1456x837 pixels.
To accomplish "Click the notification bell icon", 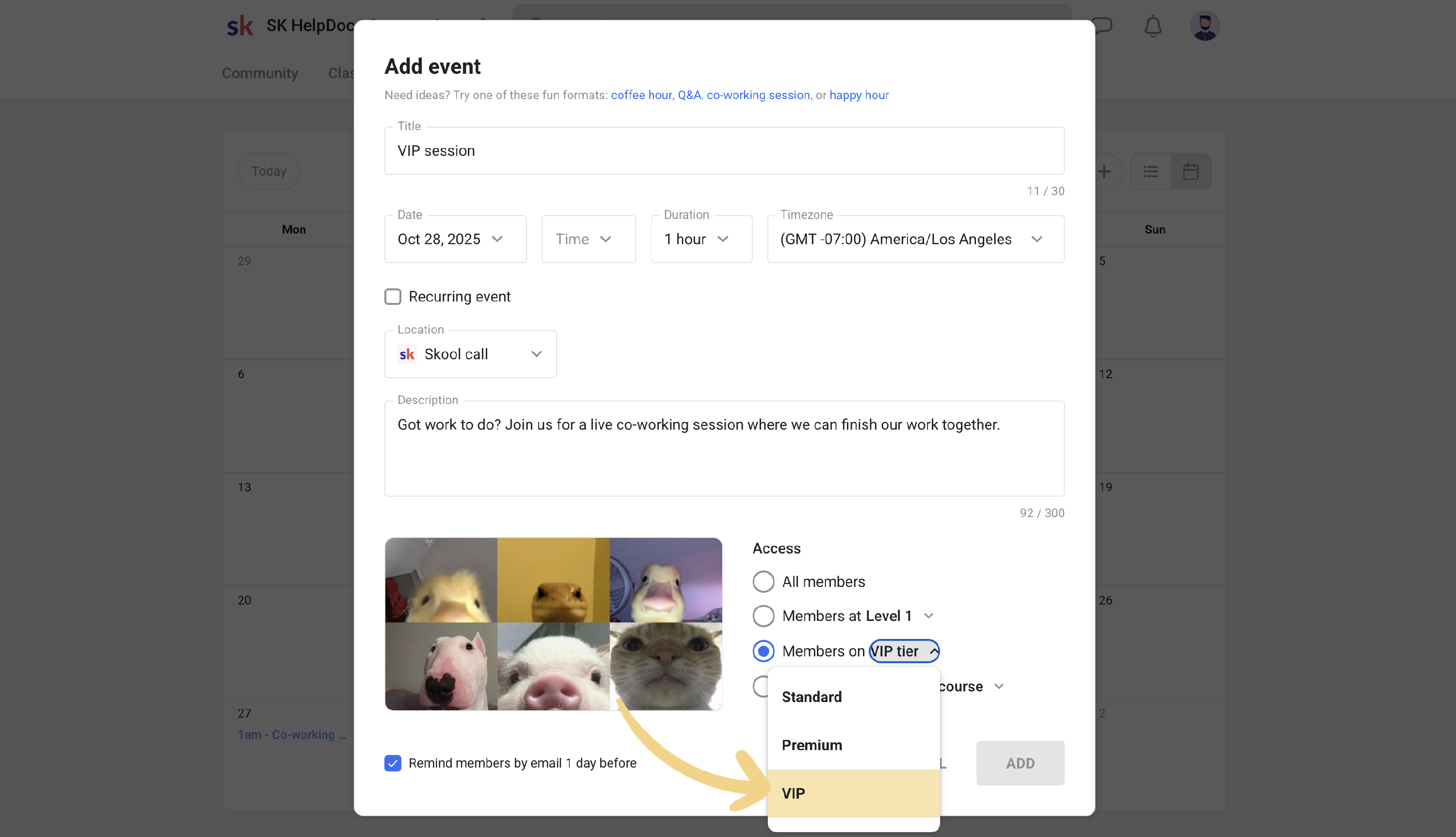I will (x=1153, y=26).
